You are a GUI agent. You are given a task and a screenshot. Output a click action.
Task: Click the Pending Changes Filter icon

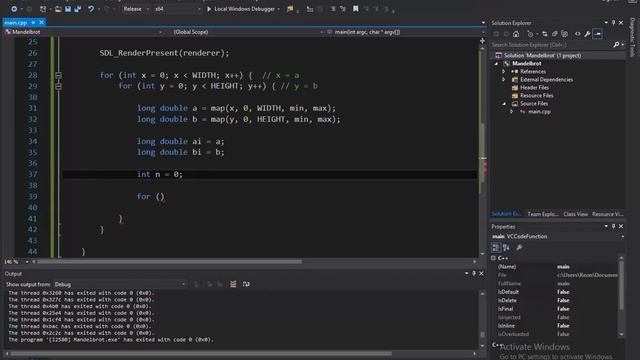[530, 34]
